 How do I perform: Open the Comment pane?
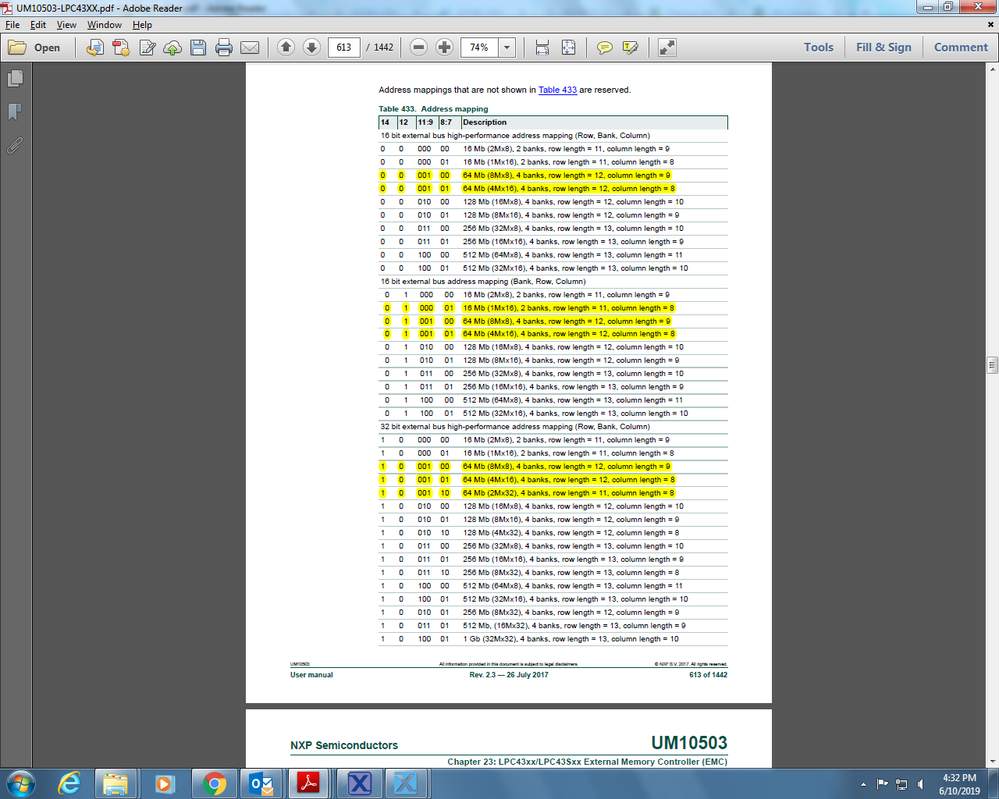coord(961,47)
